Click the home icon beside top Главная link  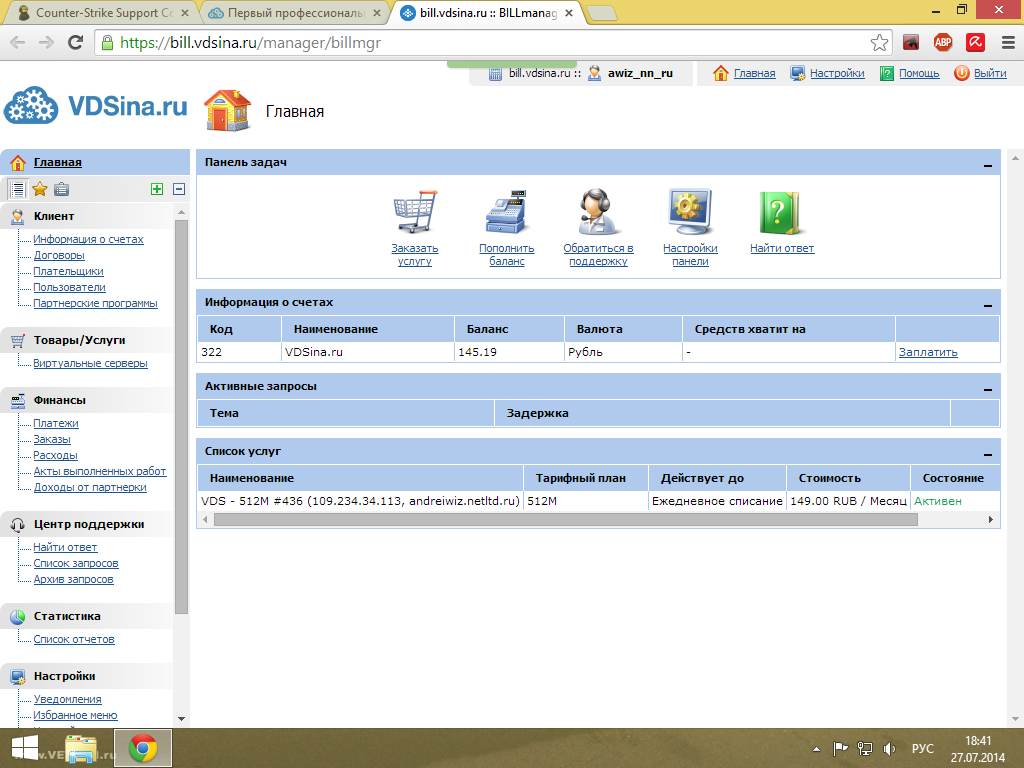[x=720, y=73]
